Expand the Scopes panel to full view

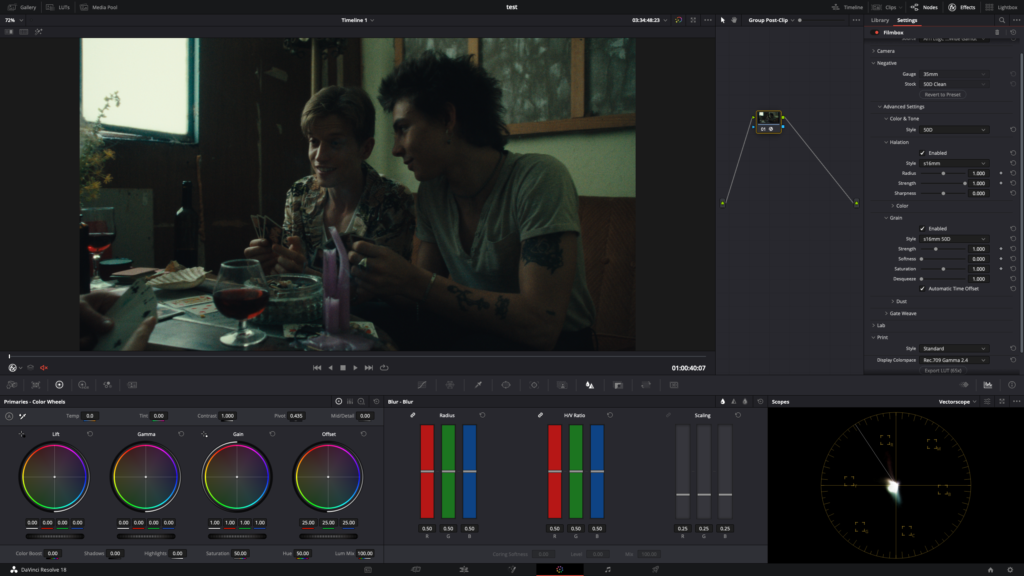(x=1002, y=402)
